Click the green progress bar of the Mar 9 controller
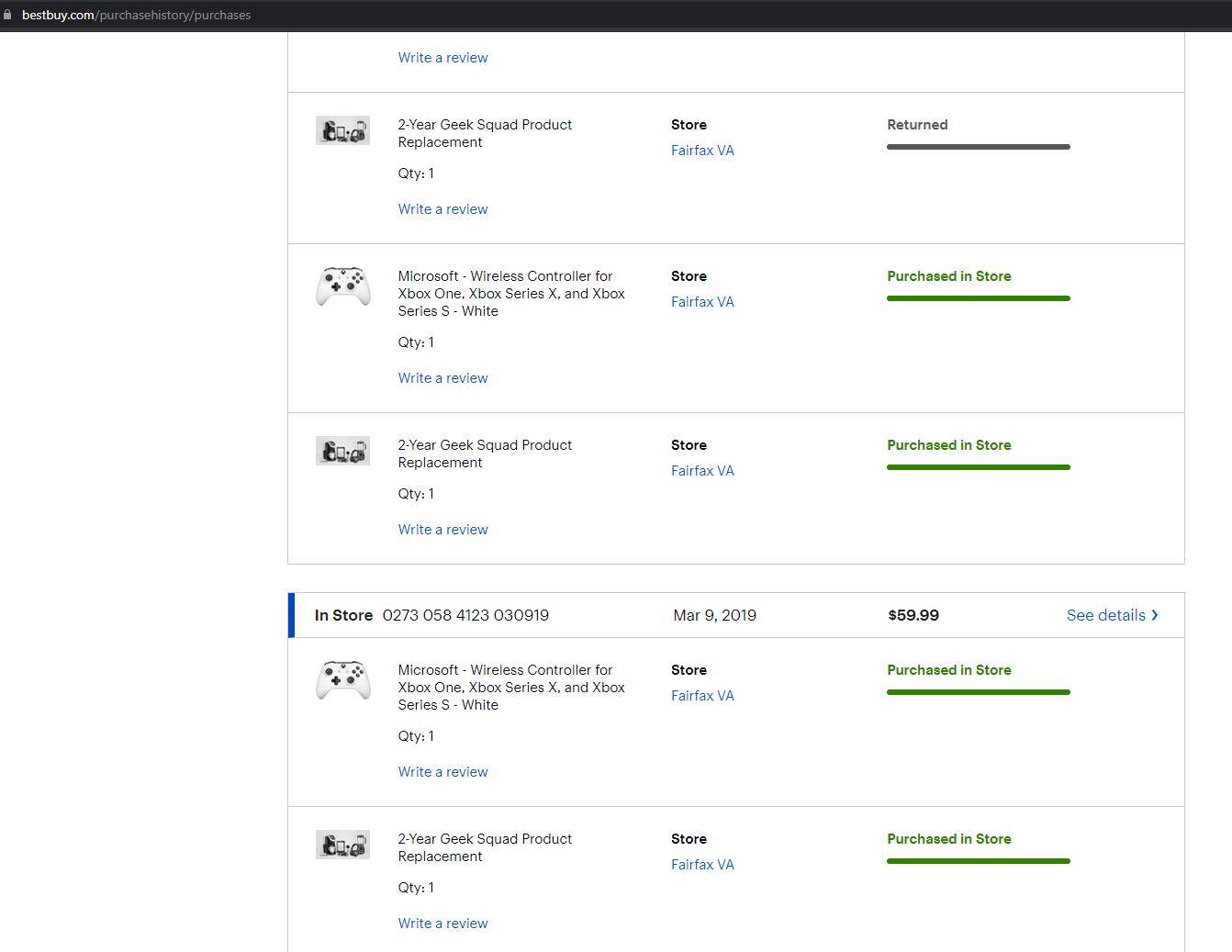The width and height of the screenshot is (1232, 952). tap(978, 692)
